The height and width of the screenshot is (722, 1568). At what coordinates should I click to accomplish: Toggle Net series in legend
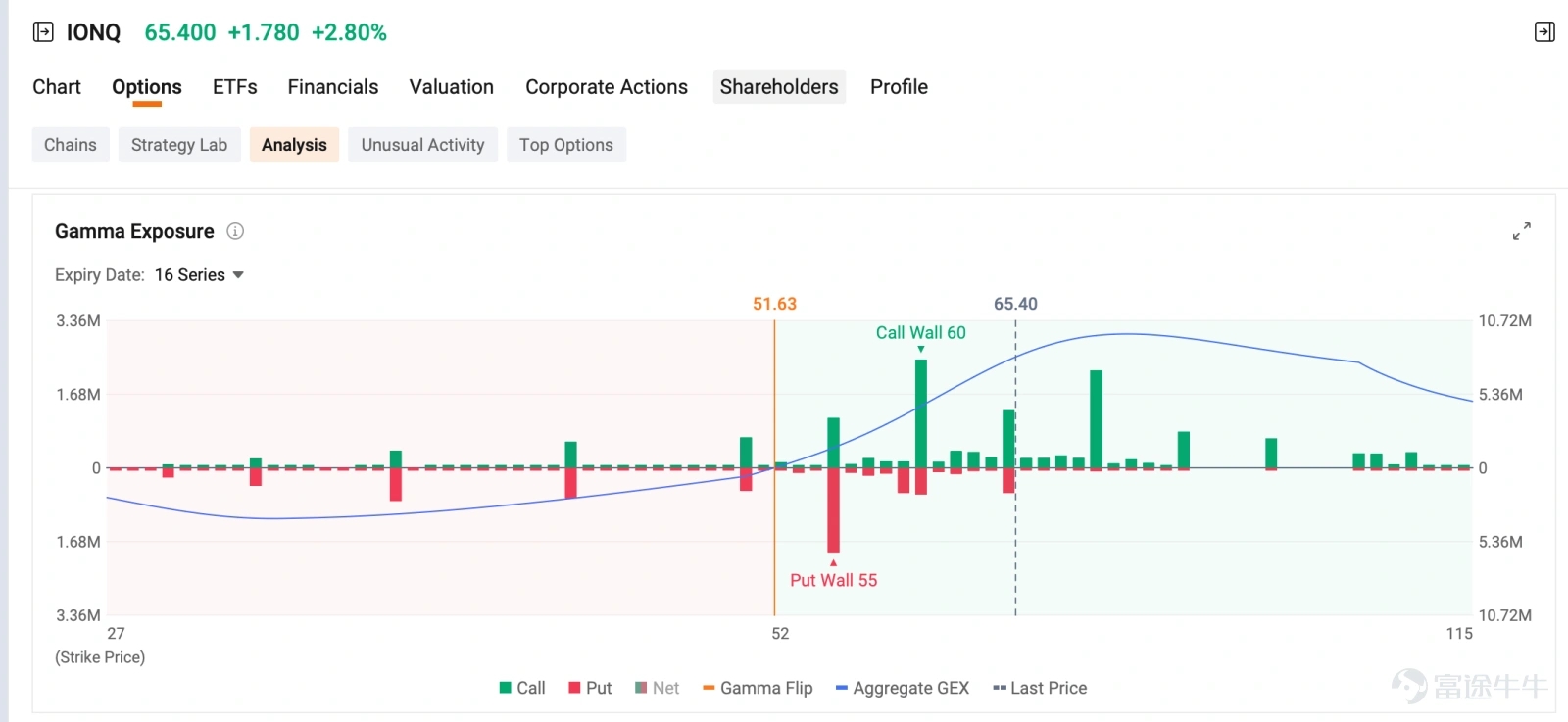pos(657,688)
